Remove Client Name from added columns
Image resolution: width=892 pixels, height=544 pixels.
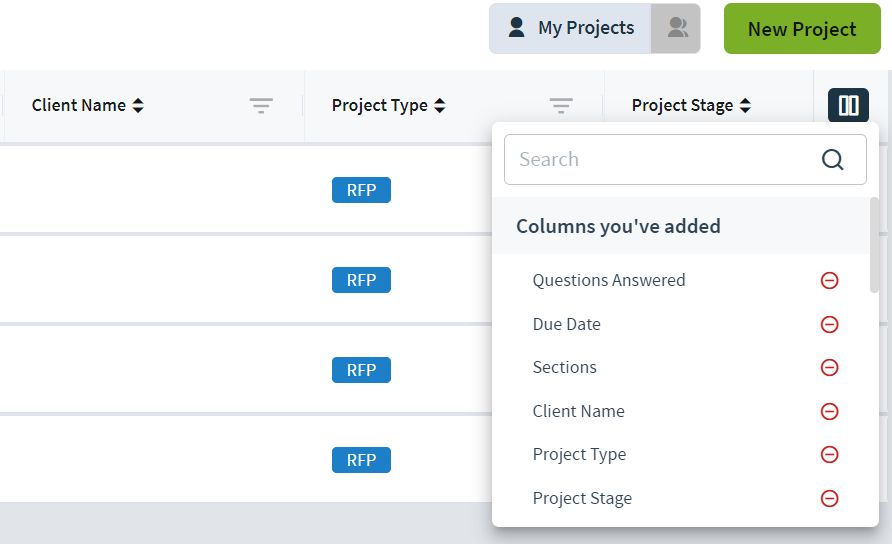(x=829, y=411)
